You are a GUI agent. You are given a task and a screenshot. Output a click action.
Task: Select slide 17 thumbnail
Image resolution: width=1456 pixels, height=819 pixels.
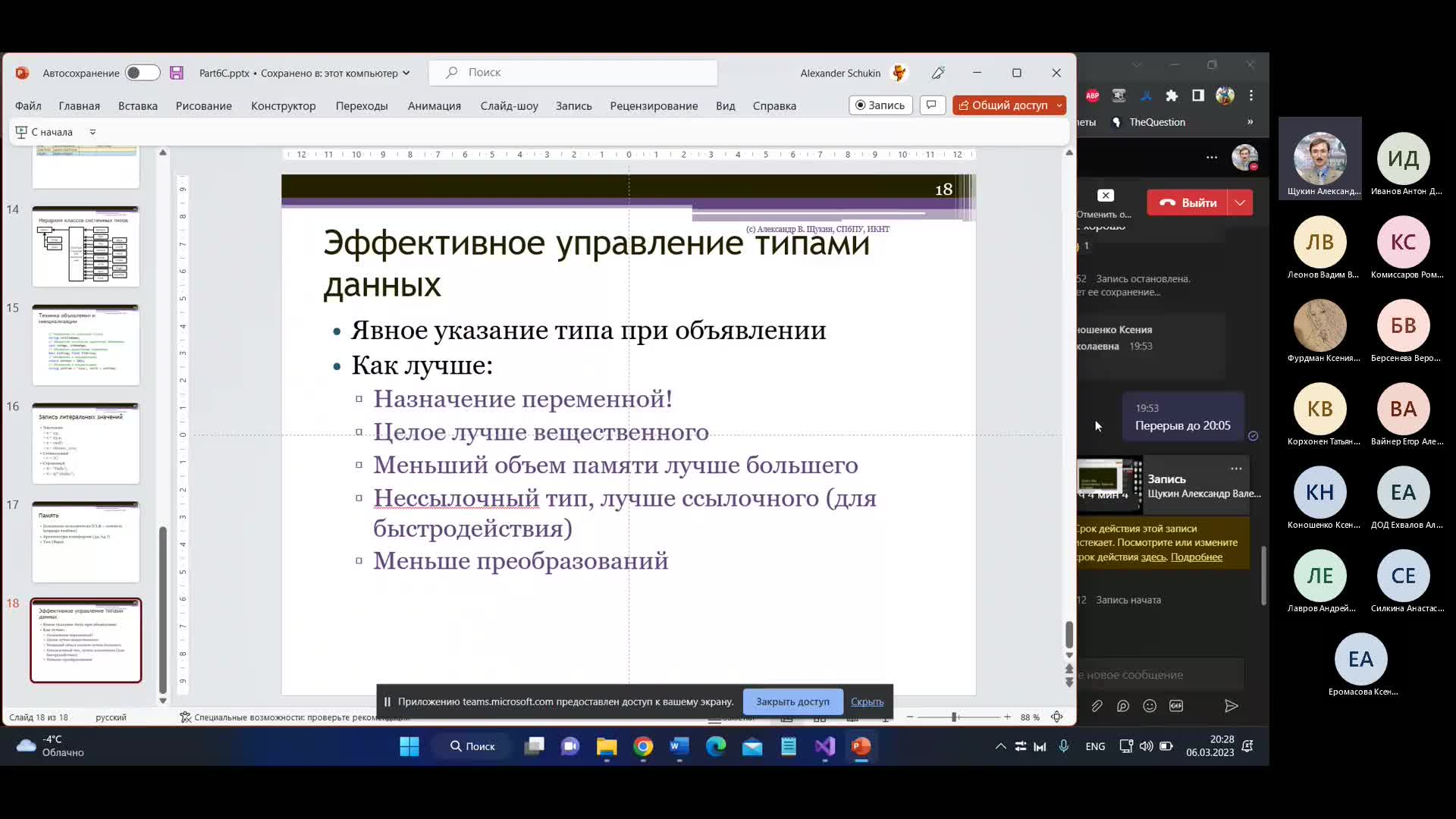click(86, 542)
